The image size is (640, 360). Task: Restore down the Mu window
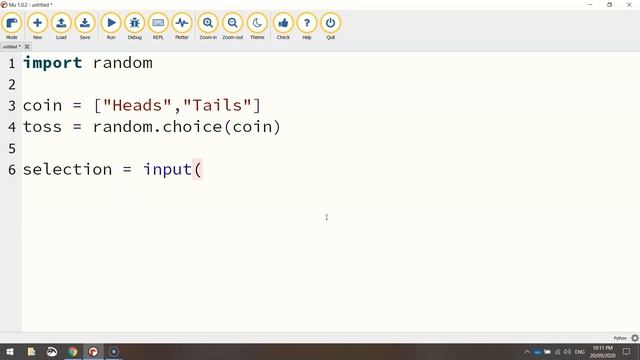click(x=609, y=4)
